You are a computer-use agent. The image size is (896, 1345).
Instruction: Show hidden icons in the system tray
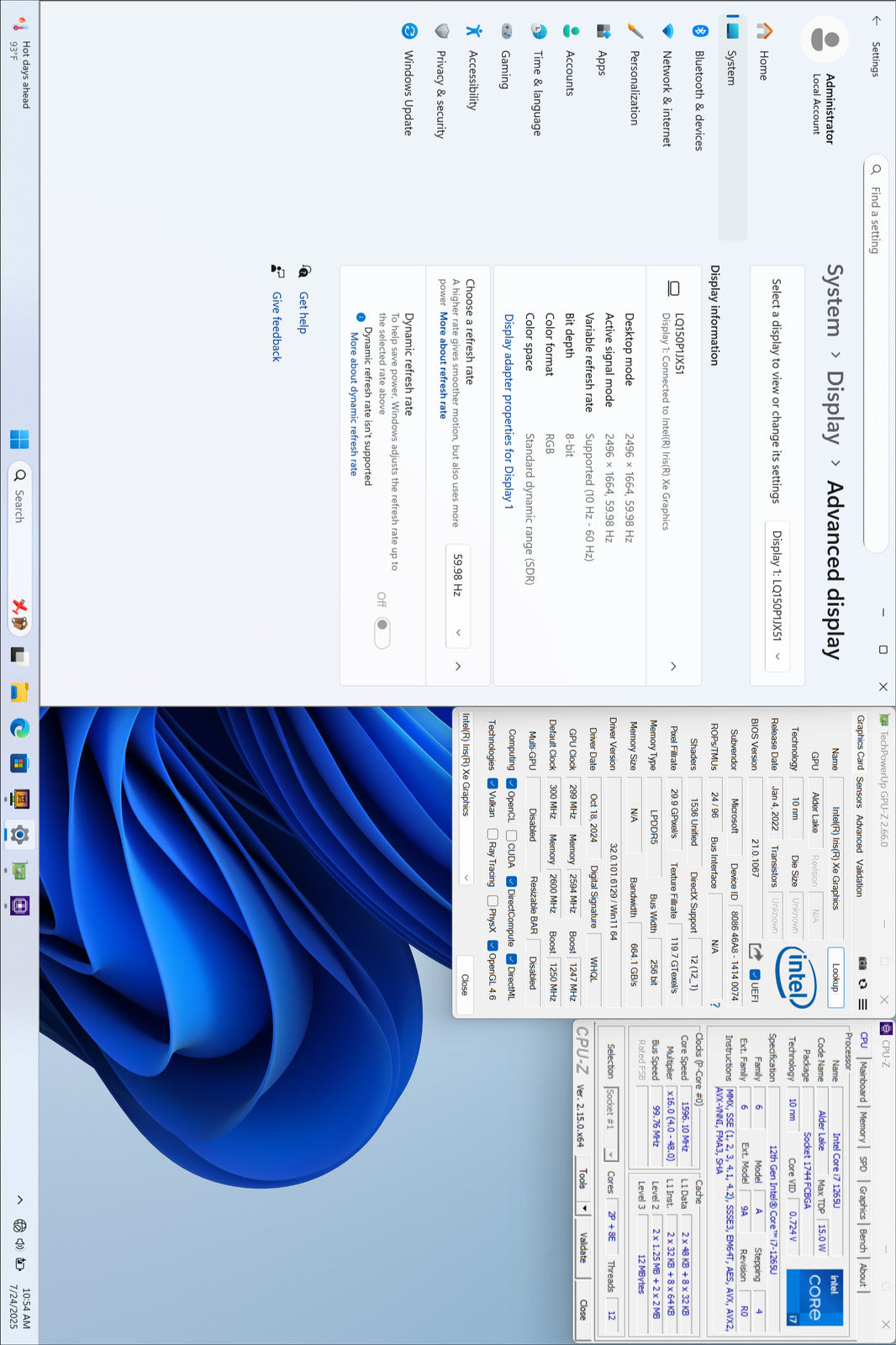click(20, 1200)
